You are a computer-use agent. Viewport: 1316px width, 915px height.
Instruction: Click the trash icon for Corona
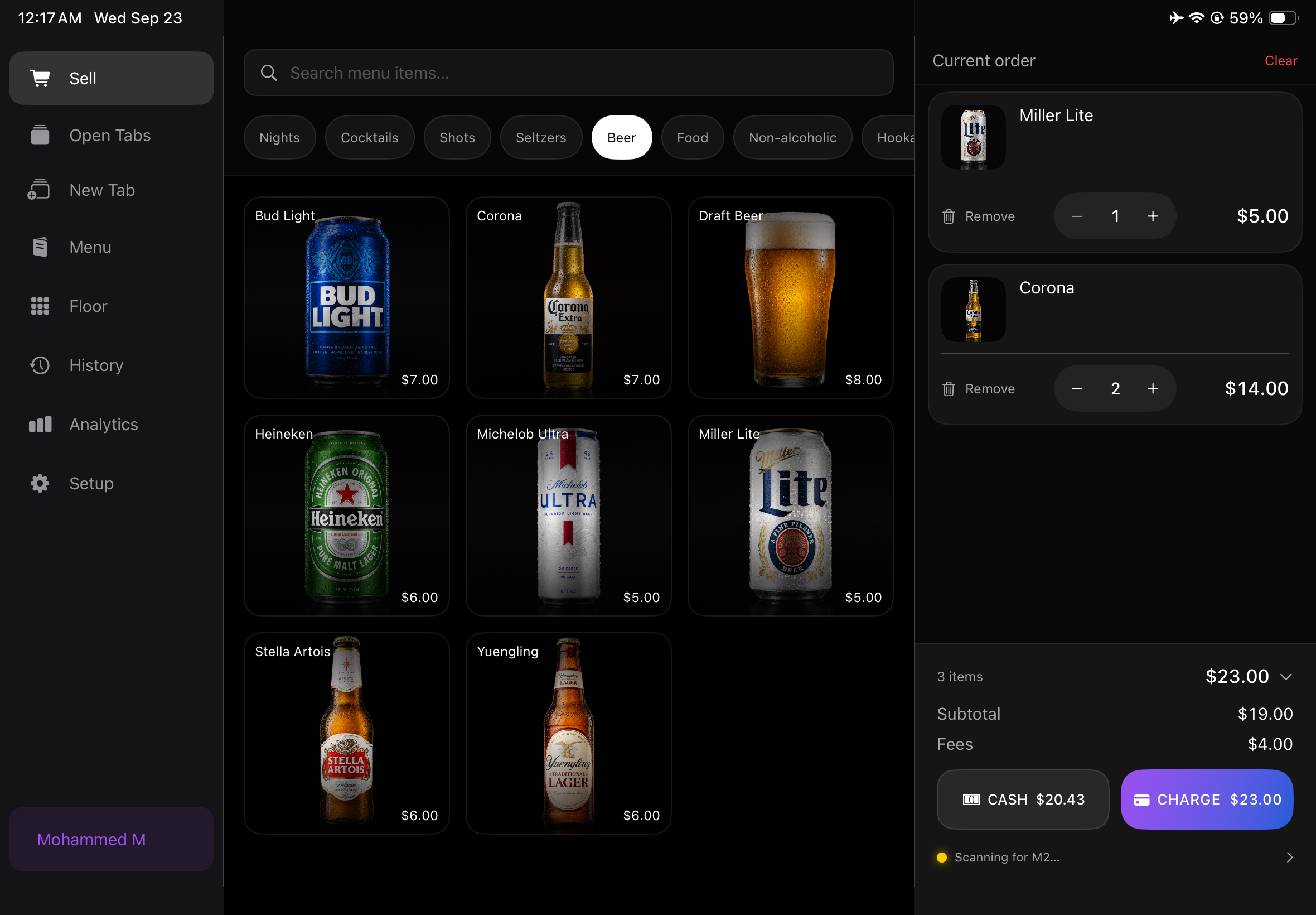point(949,389)
